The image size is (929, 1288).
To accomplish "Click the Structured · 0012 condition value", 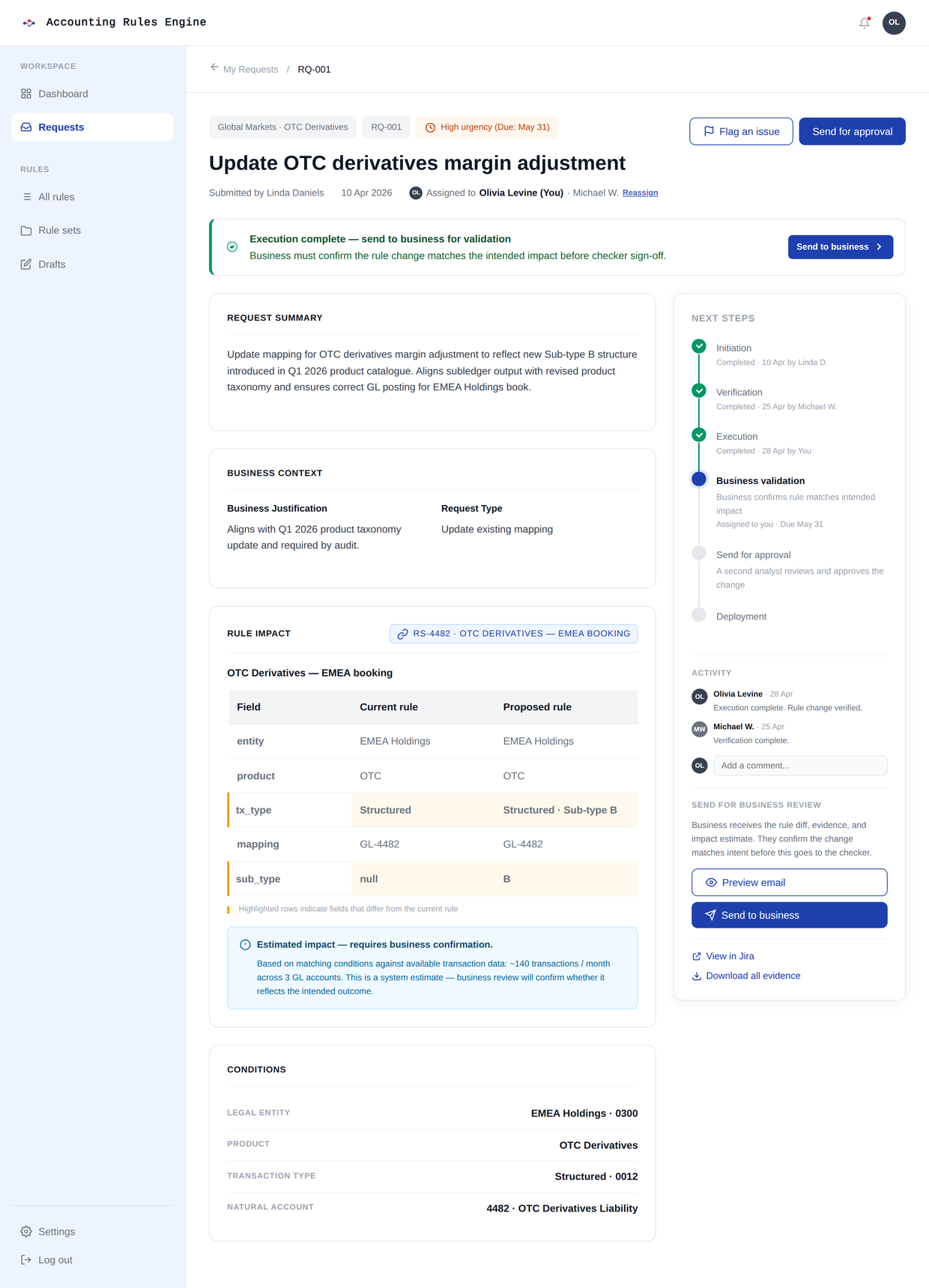I will 596,1176.
